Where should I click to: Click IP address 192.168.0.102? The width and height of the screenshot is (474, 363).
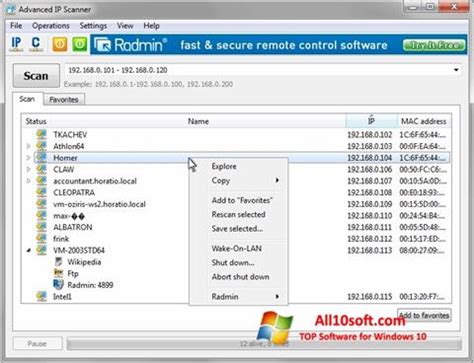(370, 135)
